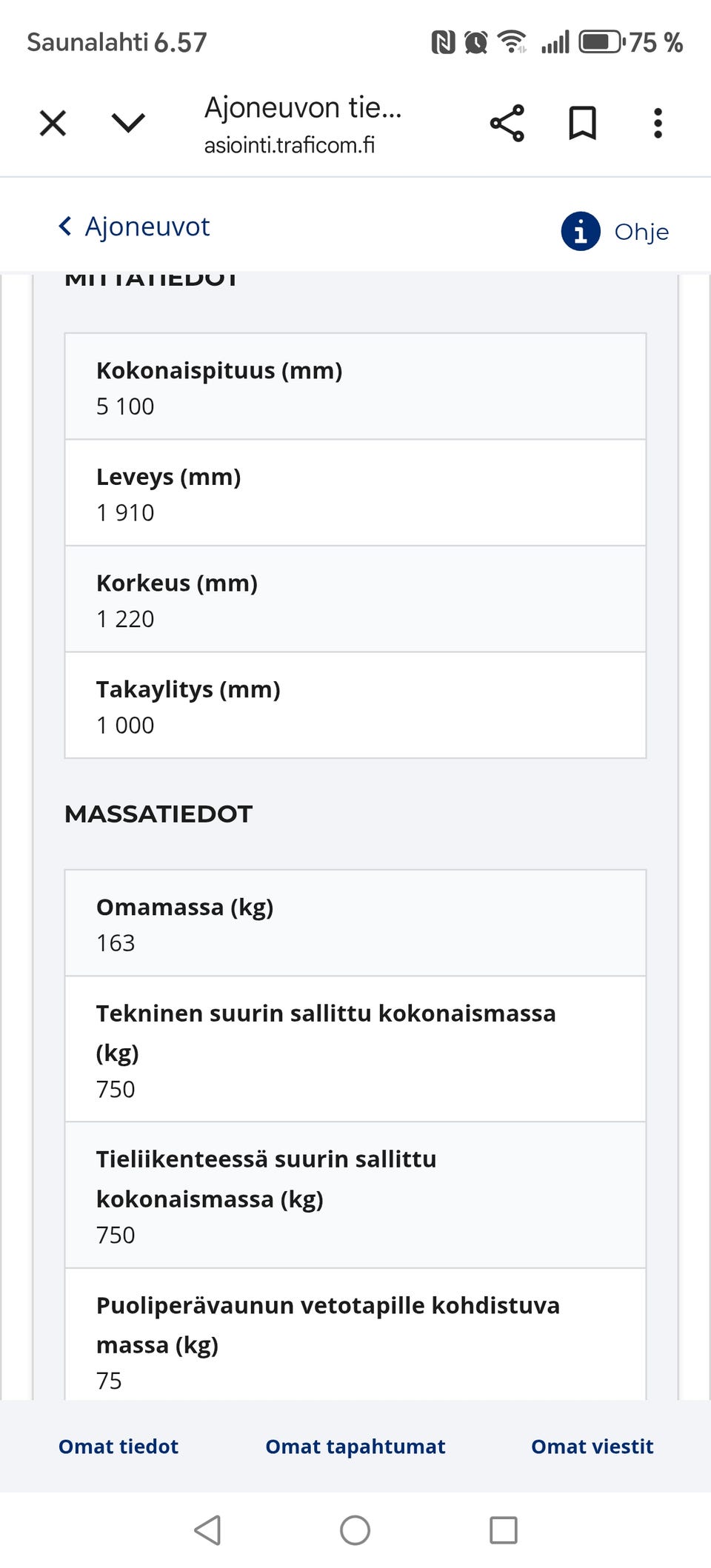The image size is (711, 1568).
Task: Open Omat tapahtumat tab
Action: pos(355,1446)
